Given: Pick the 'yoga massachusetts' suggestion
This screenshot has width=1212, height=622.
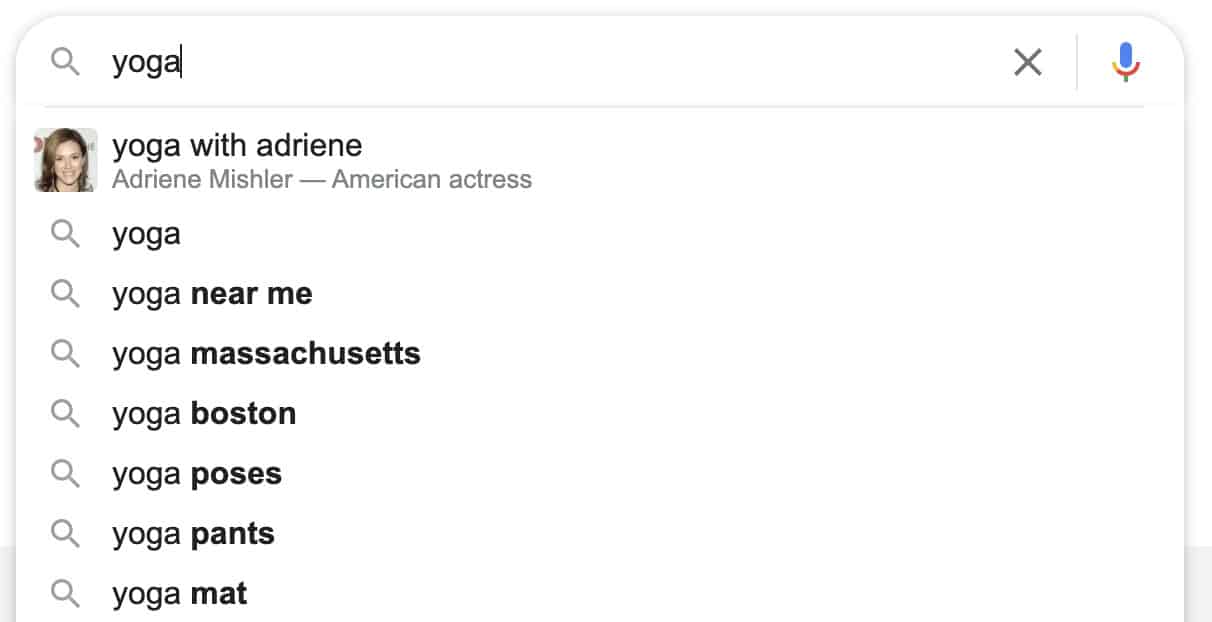Looking at the screenshot, I should click(266, 354).
